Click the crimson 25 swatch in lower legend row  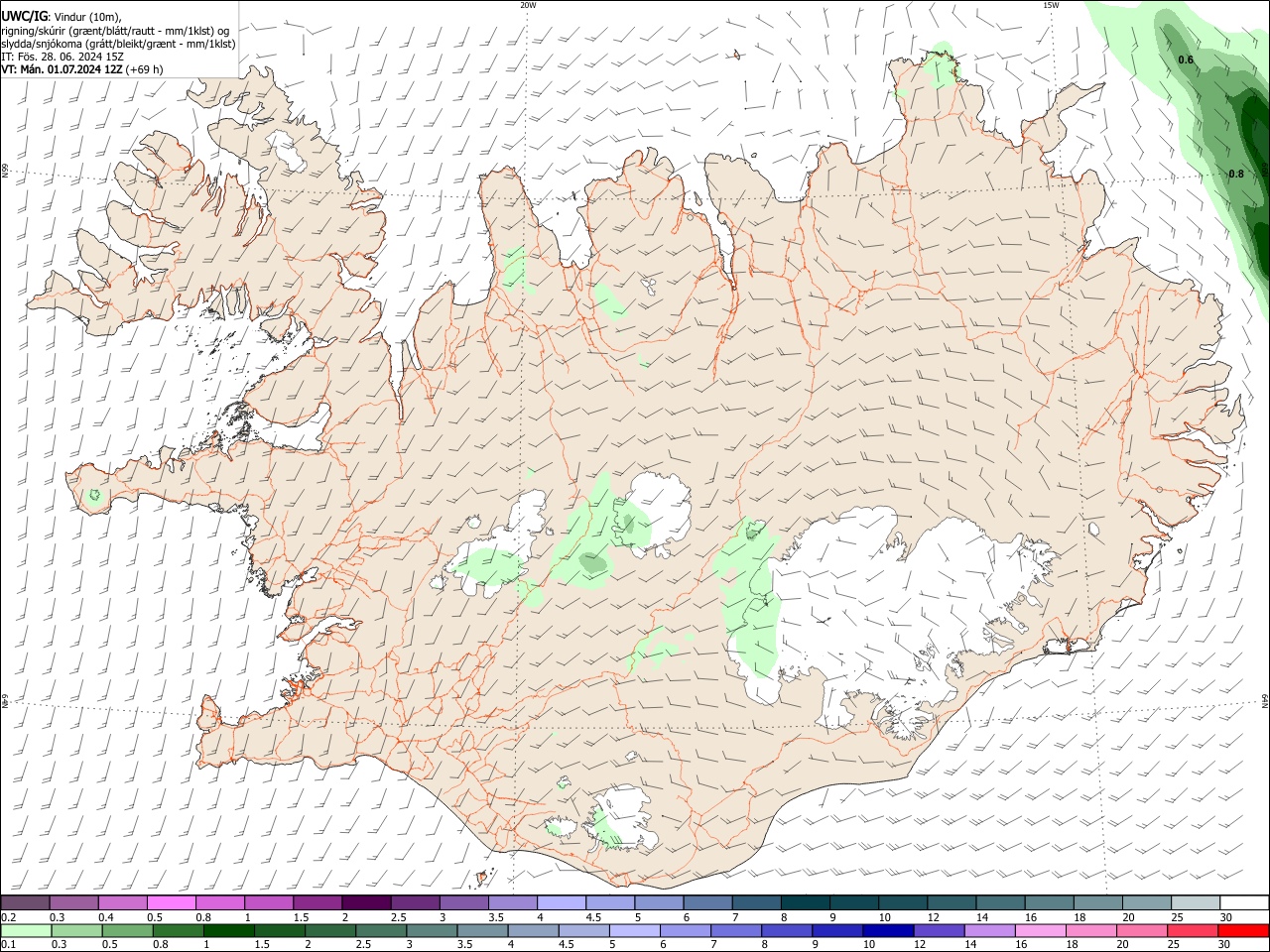pyautogui.click(x=1194, y=930)
